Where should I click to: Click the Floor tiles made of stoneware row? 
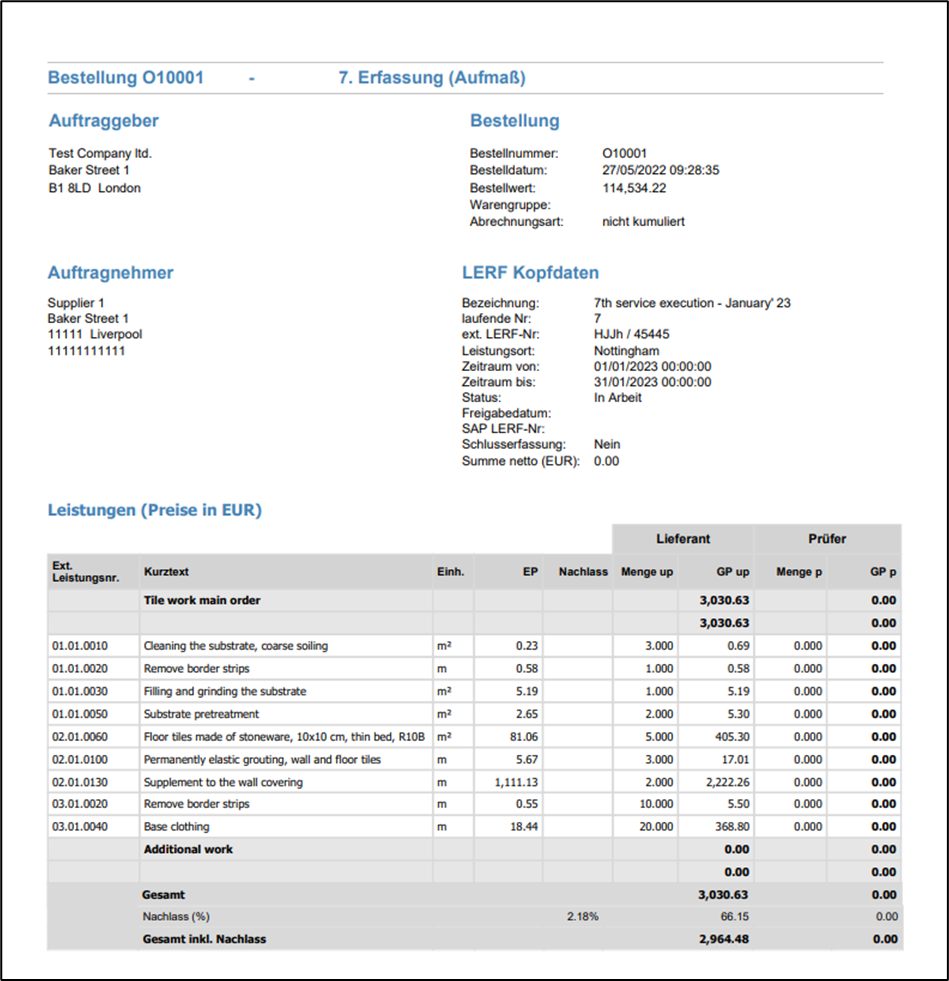285,737
